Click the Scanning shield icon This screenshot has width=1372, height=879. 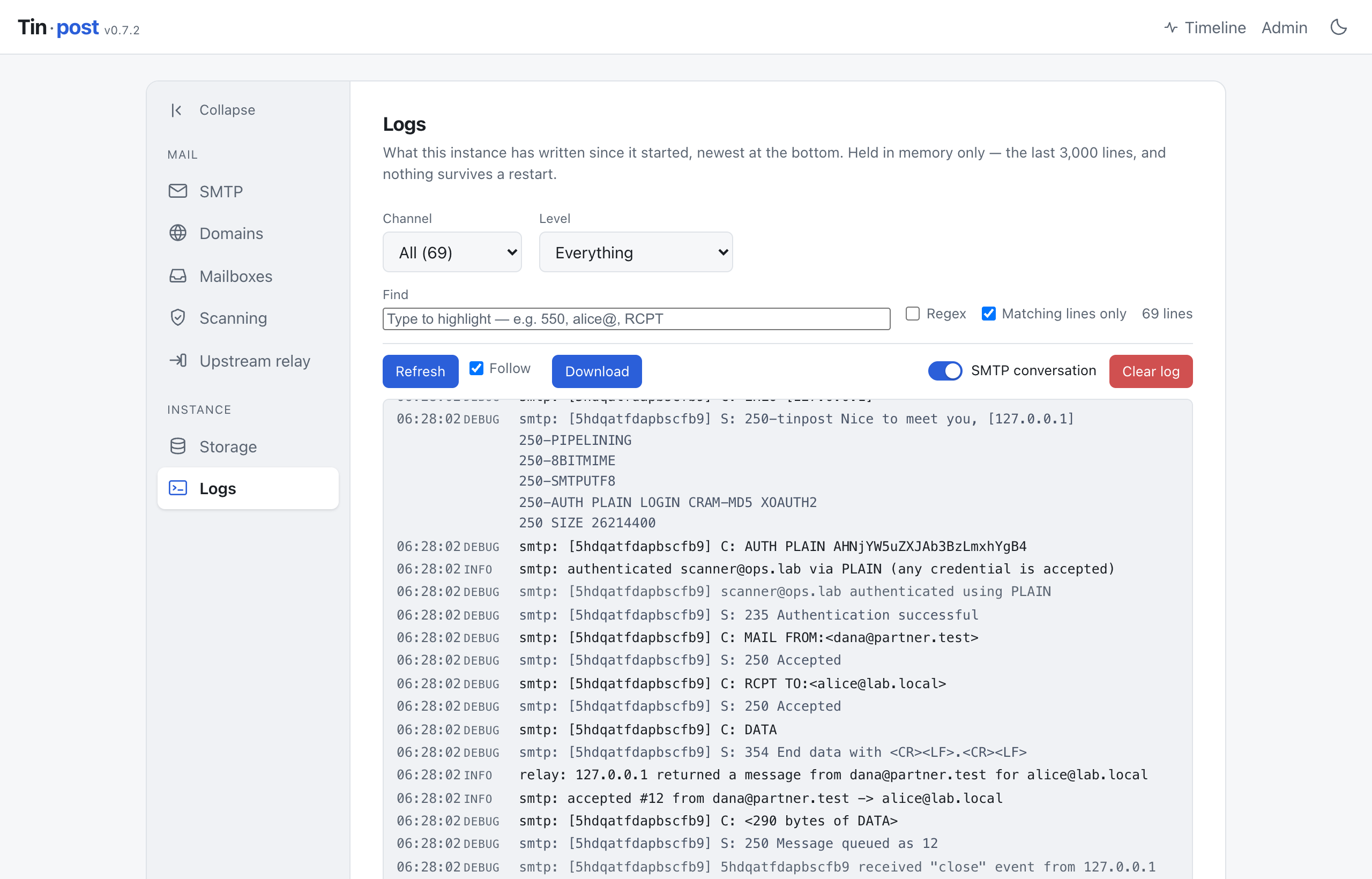(x=177, y=317)
